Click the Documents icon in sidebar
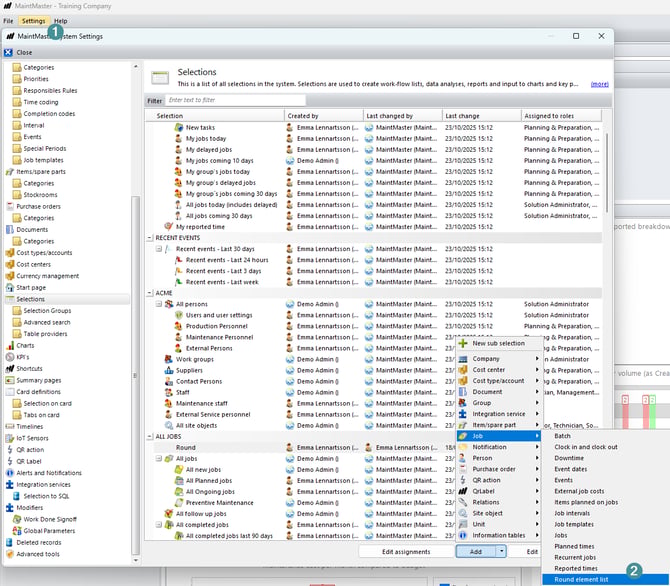 [x=10, y=230]
